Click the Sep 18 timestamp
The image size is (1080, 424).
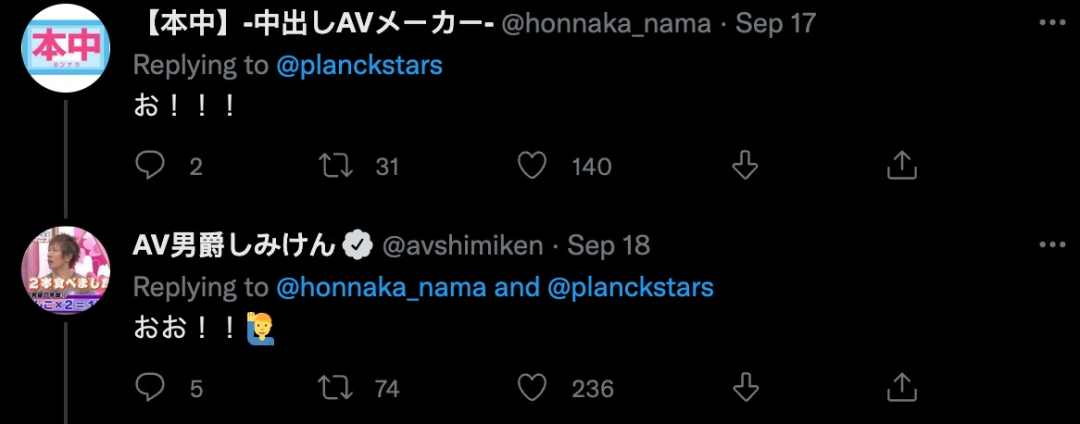(x=609, y=245)
